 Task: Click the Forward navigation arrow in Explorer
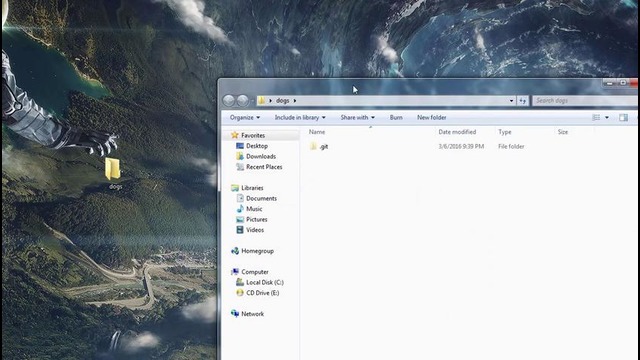(242, 100)
